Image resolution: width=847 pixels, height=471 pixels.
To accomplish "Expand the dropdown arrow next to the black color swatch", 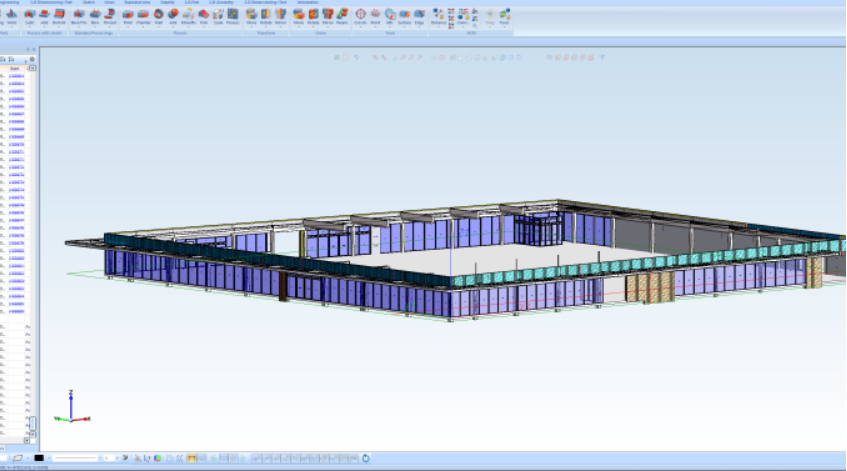I will (x=48, y=458).
